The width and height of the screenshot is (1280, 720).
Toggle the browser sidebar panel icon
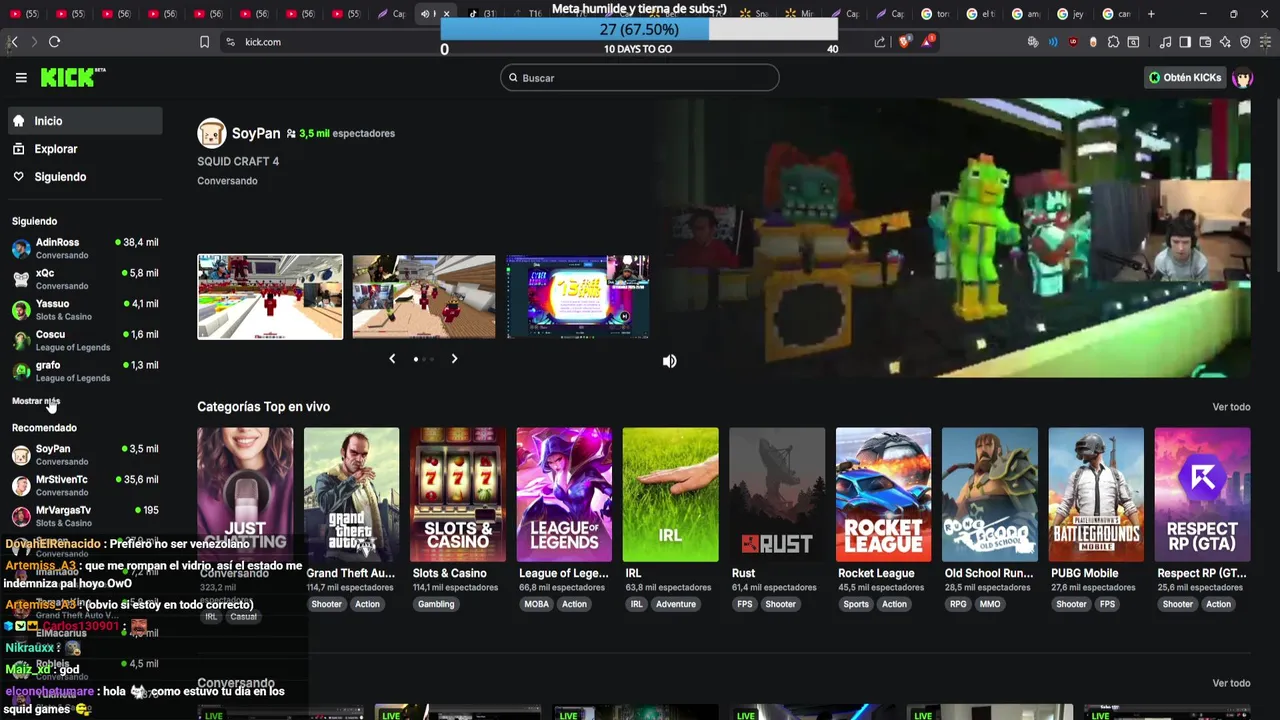(x=1185, y=42)
